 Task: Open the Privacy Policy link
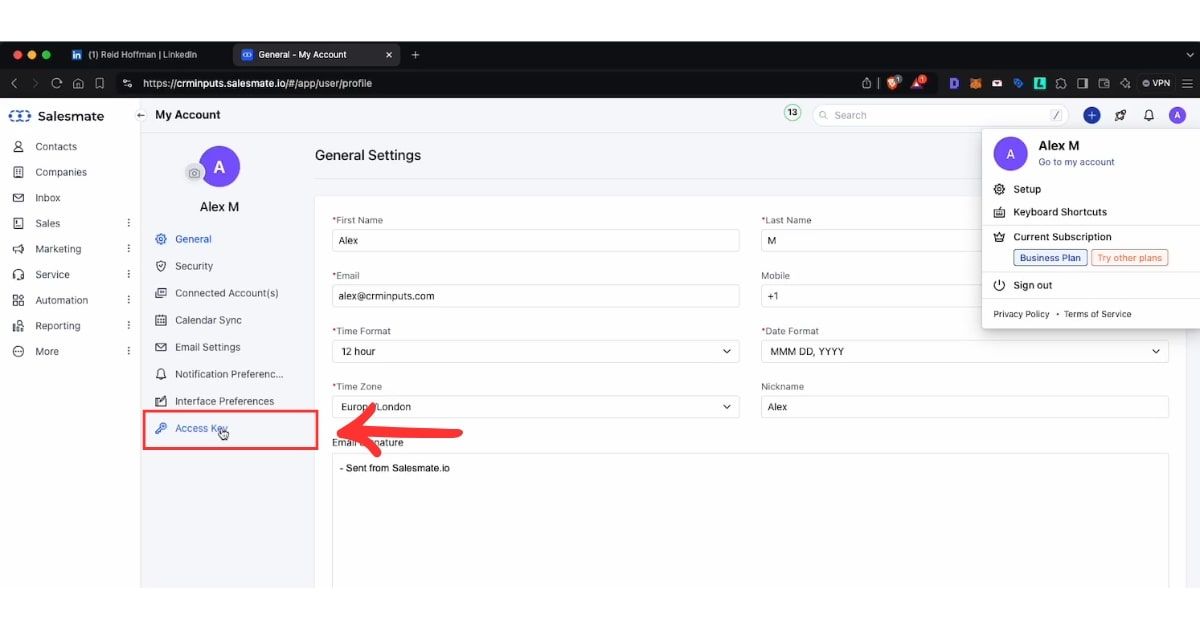1021,314
